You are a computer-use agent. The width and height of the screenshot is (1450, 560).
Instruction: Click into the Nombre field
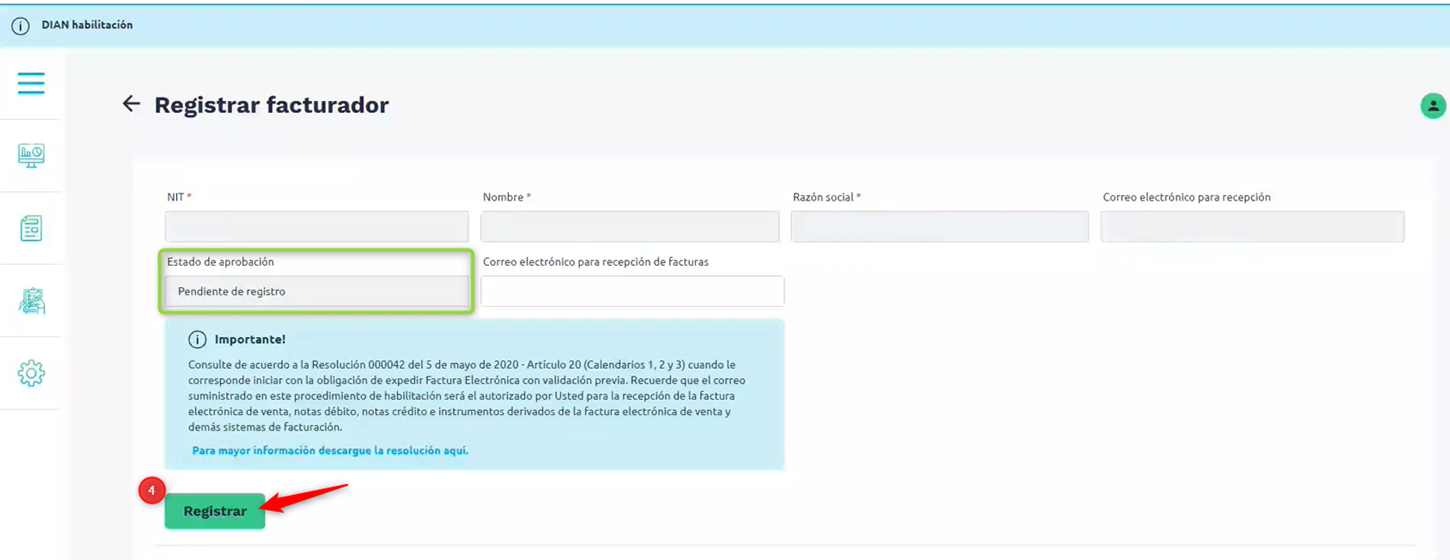coord(629,226)
